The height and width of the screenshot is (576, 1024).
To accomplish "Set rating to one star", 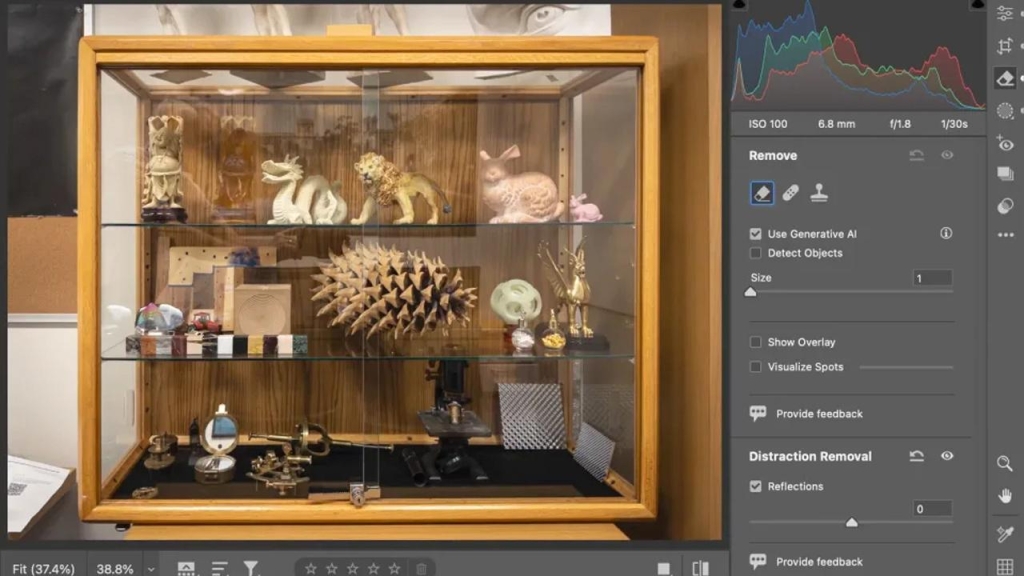I will click(x=311, y=569).
